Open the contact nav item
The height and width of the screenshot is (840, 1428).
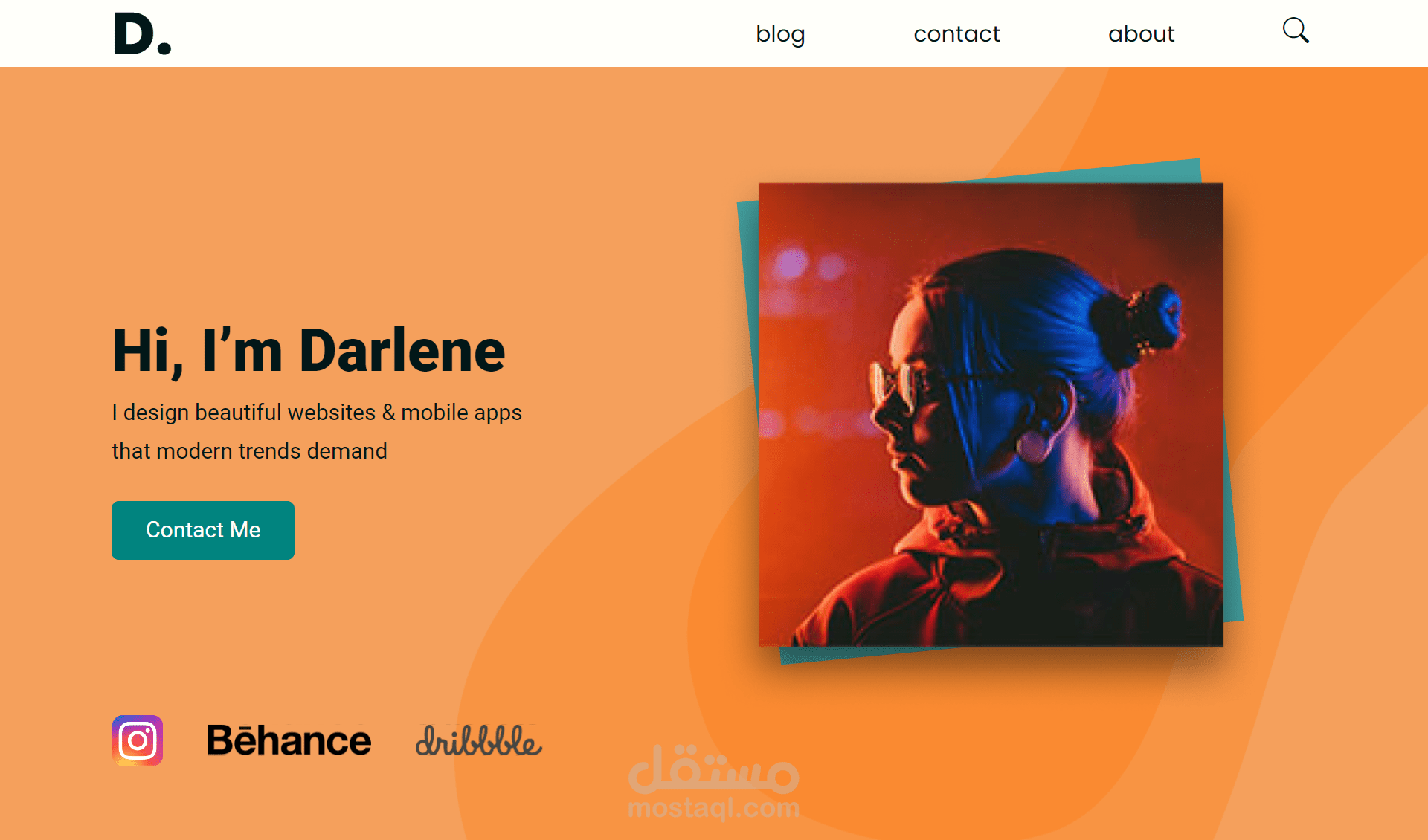[956, 34]
